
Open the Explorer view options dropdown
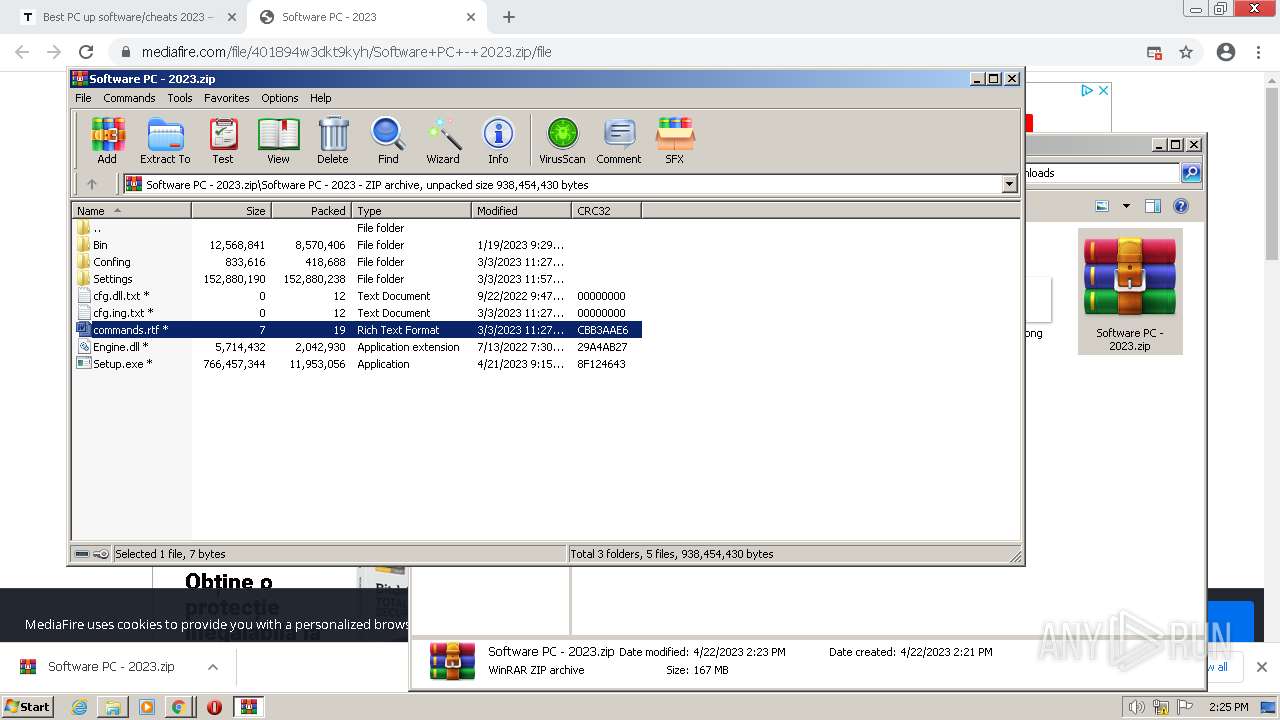click(1126, 206)
